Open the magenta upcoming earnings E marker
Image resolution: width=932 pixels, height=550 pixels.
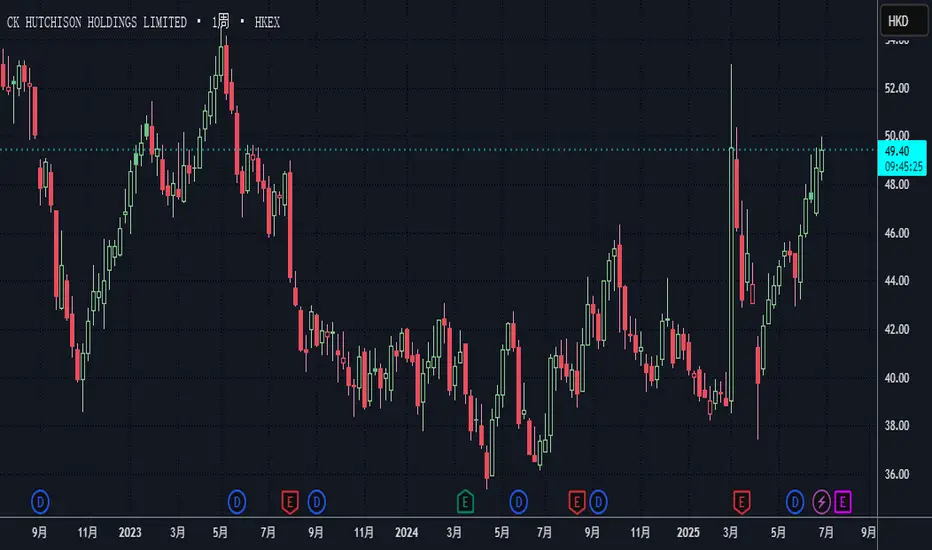(842, 502)
